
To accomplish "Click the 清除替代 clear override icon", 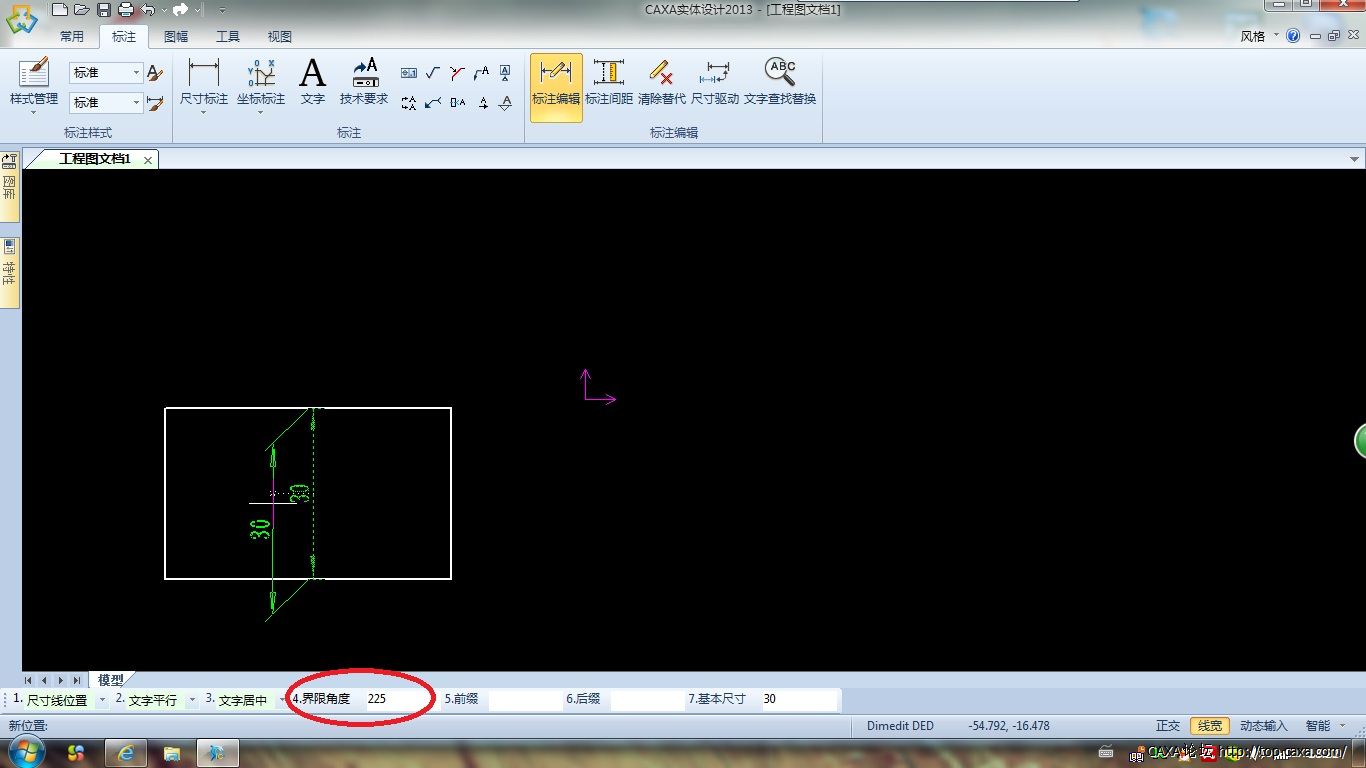I will [661, 82].
